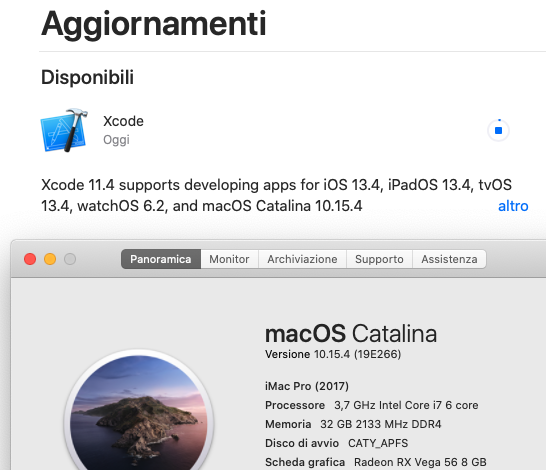The image size is (546, 470).
Task: Click the Aggiornamenti page heading
Action: point(154,24)
